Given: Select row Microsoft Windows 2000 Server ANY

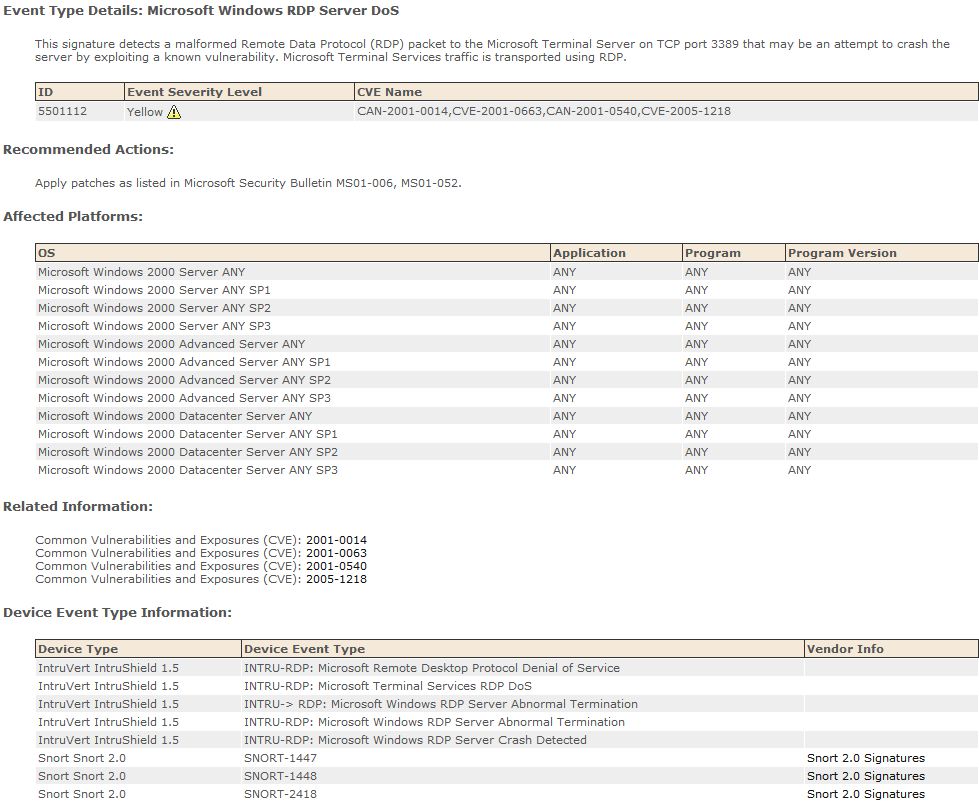Looking at the screenshot, I should click(507, 272).
